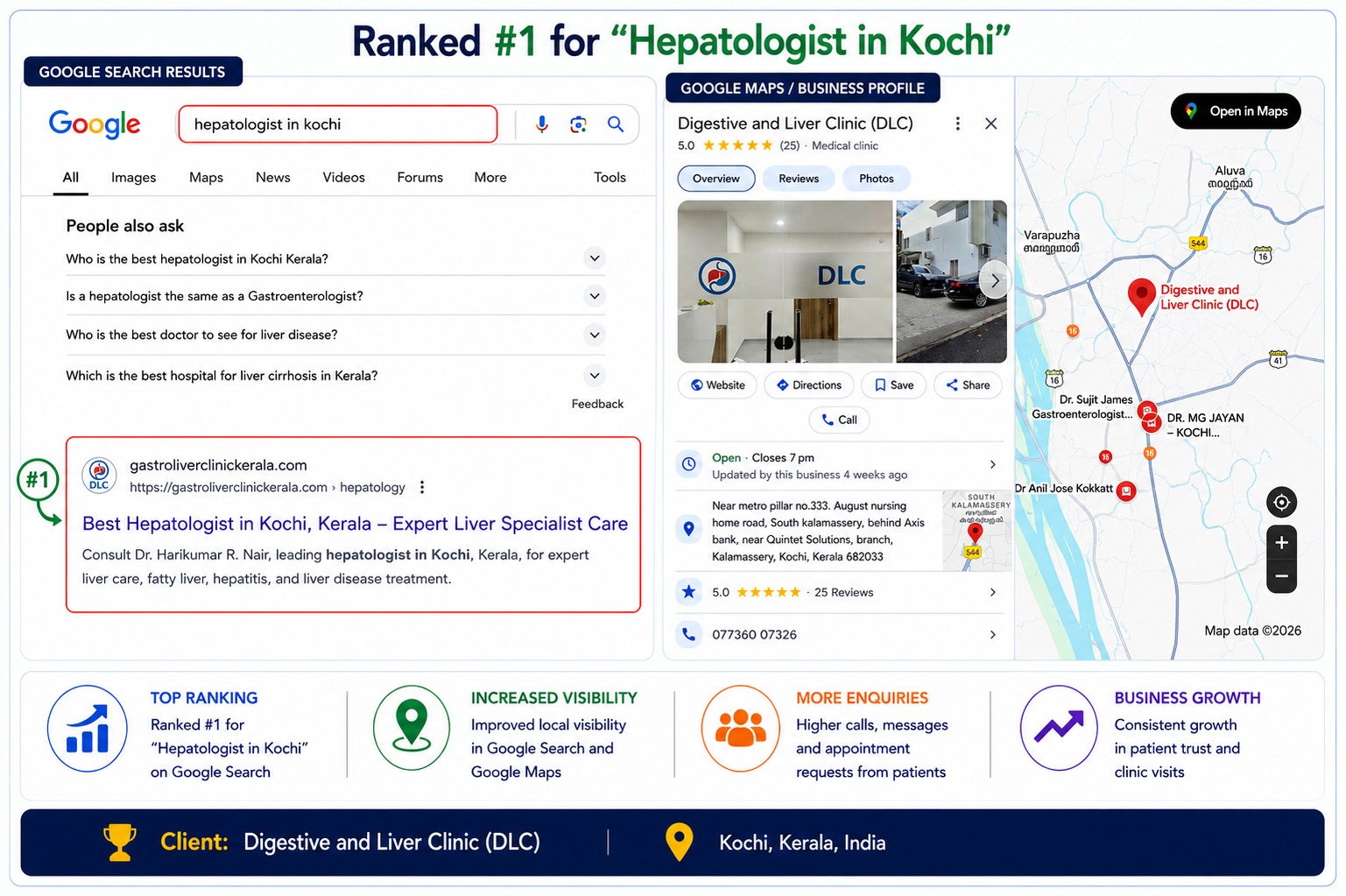Click the phone icon beside 077360 07326
This screenshot has width=1346, height=896.
pos(689,633)
